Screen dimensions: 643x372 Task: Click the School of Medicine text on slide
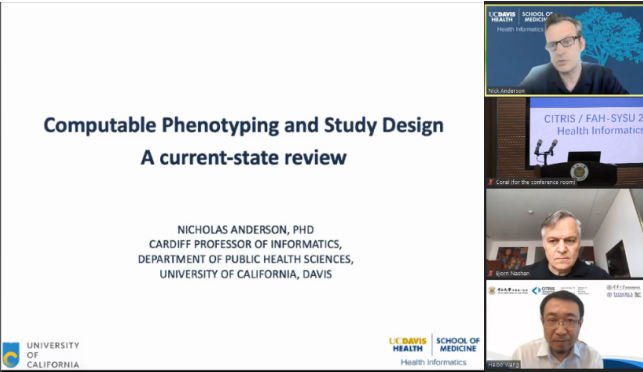click(x=458, y=345)
